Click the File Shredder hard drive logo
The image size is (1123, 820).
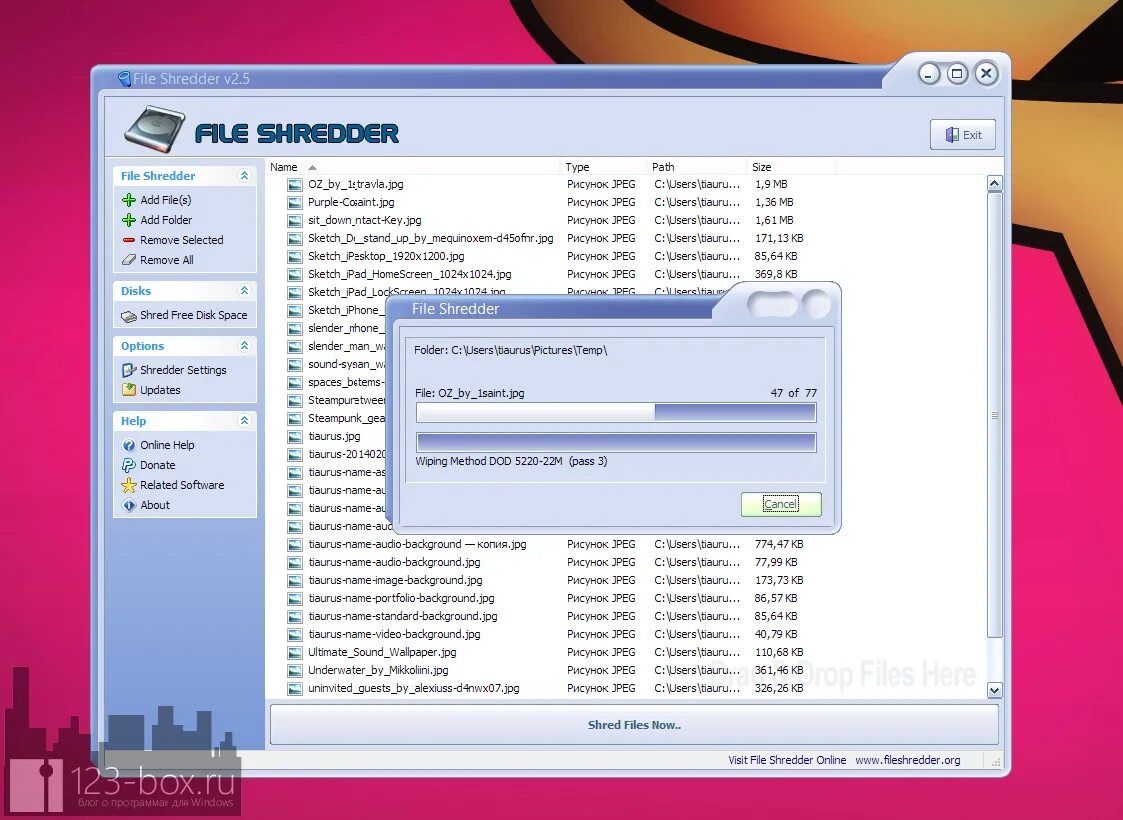pyautogui.click(x=153, y=130)
